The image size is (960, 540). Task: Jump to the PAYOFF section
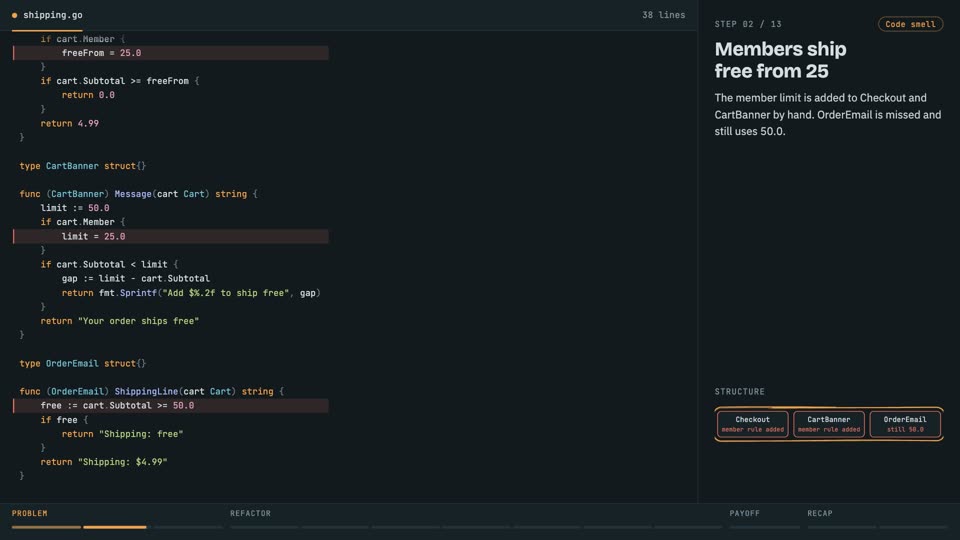pyautogui.click(x=744, y=513)
